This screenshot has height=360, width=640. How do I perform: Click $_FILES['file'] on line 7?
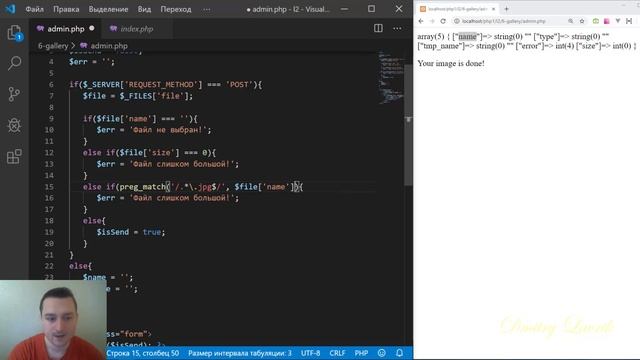click(x=154, y=96)
